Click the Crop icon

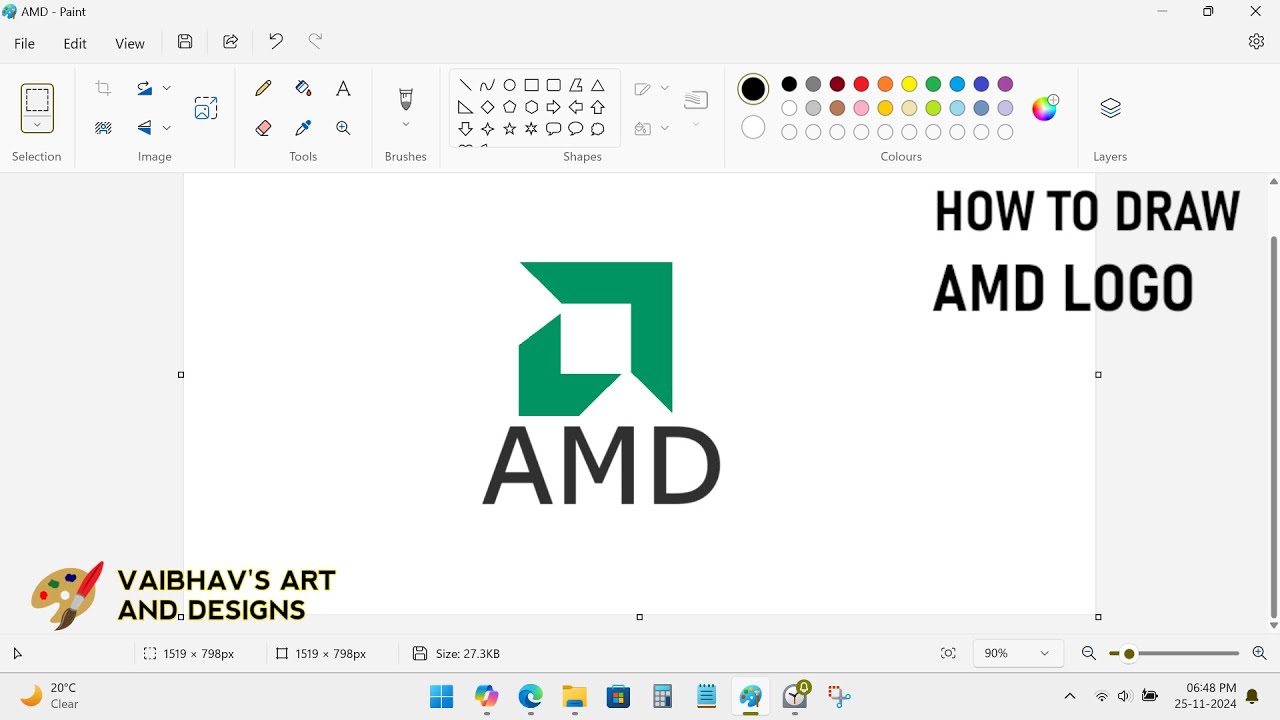coord(103,88)
